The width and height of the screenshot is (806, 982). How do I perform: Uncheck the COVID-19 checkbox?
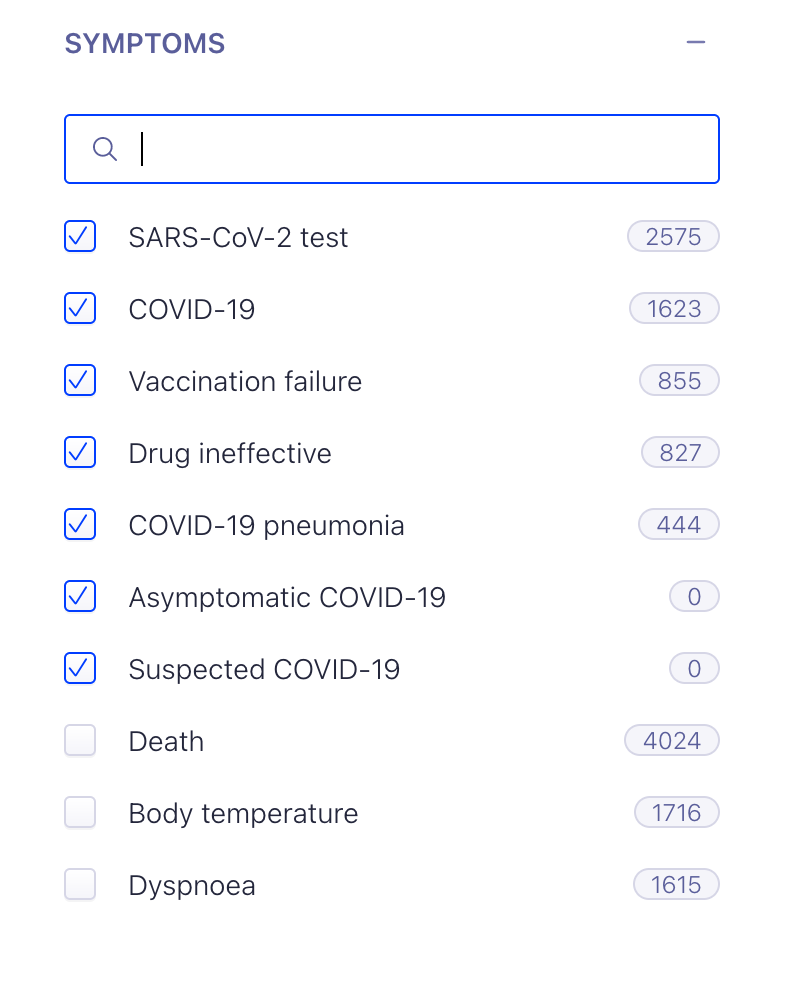80,308
